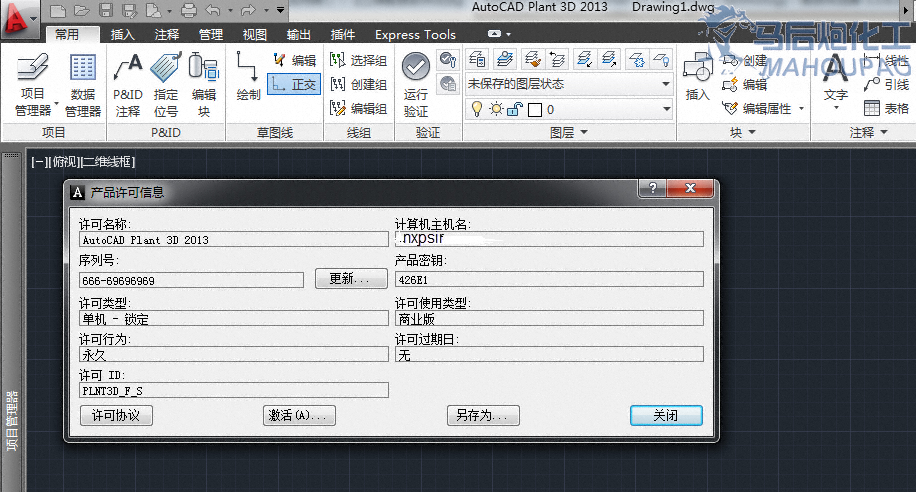Image resolution: width=916 pixels, height=492 pixels.
Task: Click the validation settings icon with wrench
Action: coord(448,60)
